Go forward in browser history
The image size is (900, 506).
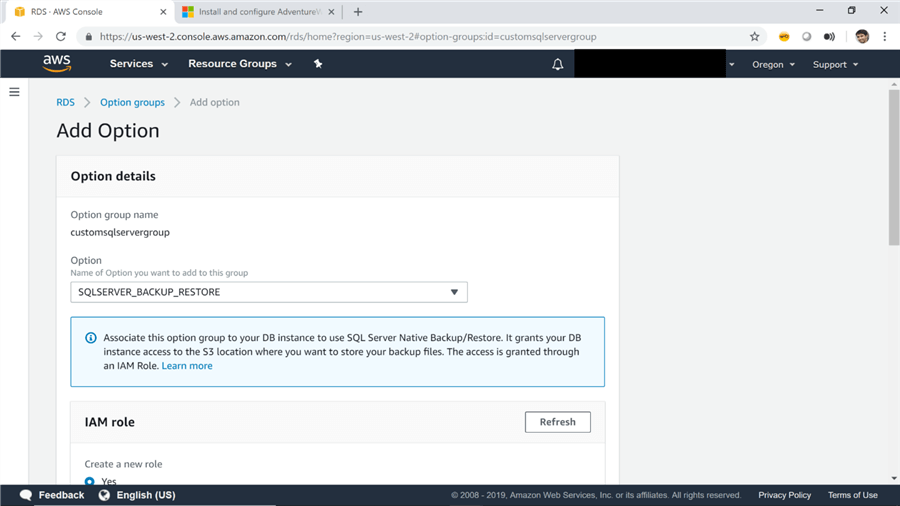click(x=38, y=37)
